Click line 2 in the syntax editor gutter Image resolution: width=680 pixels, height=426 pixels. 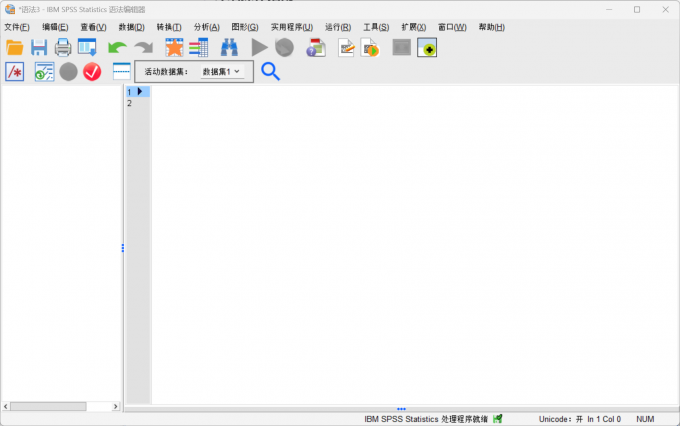click(129, 103)
